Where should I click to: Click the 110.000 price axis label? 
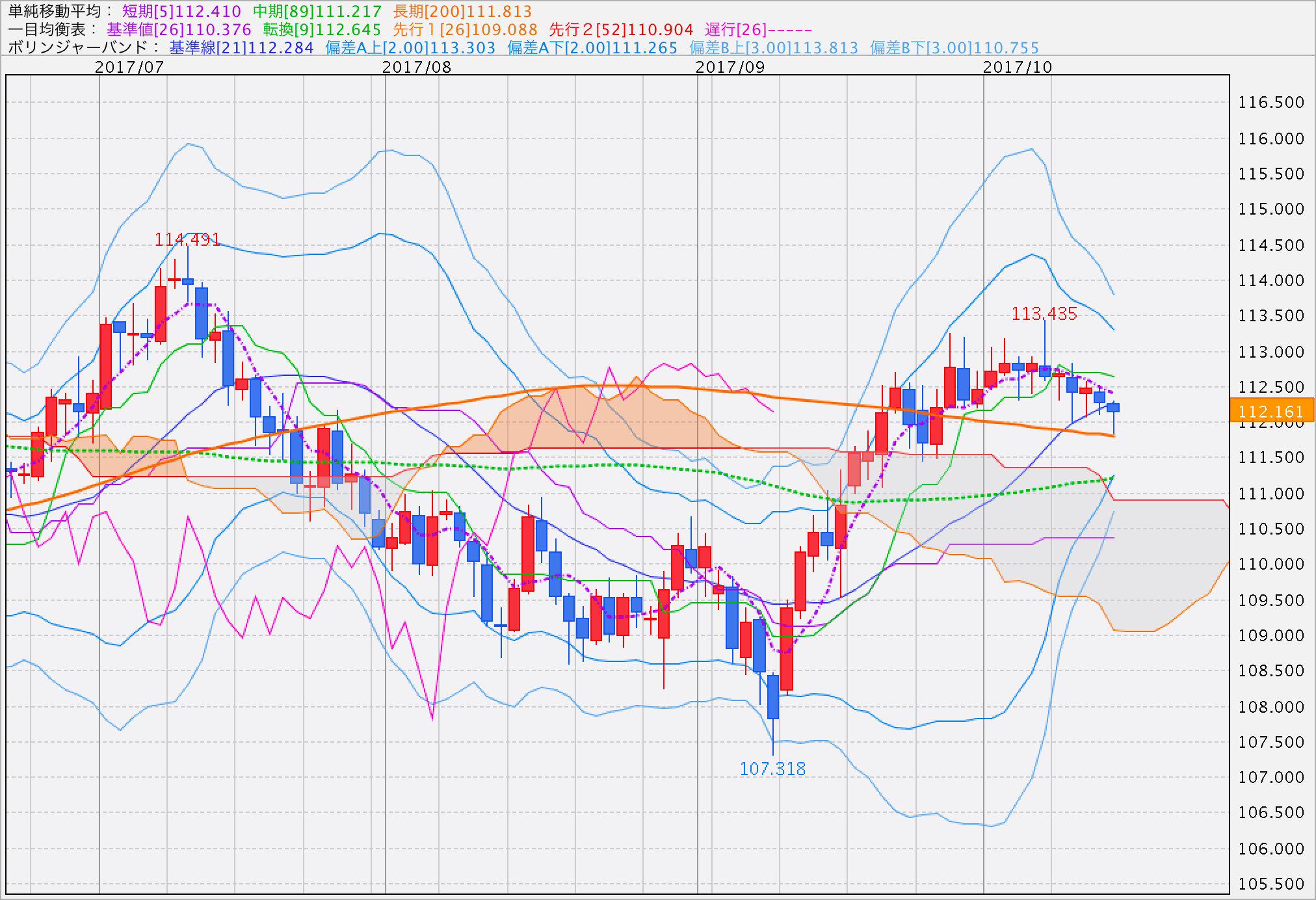[1271, 564]
